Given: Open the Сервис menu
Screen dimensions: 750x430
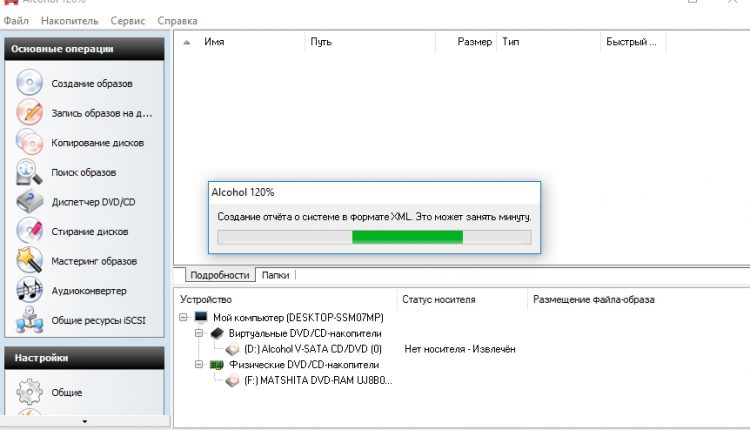Looking at the screenshot, I should tap(128, 21).
